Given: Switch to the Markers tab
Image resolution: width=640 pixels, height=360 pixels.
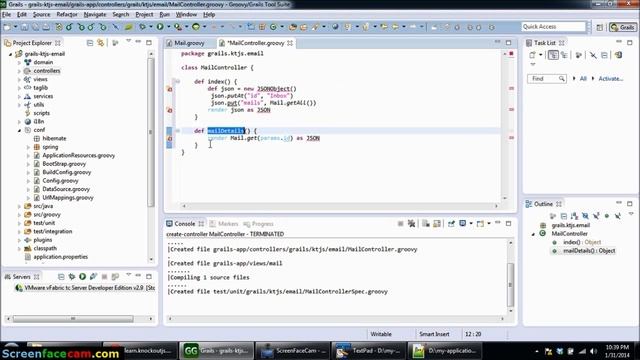Looking at the screenshot, I should point(224,224).
